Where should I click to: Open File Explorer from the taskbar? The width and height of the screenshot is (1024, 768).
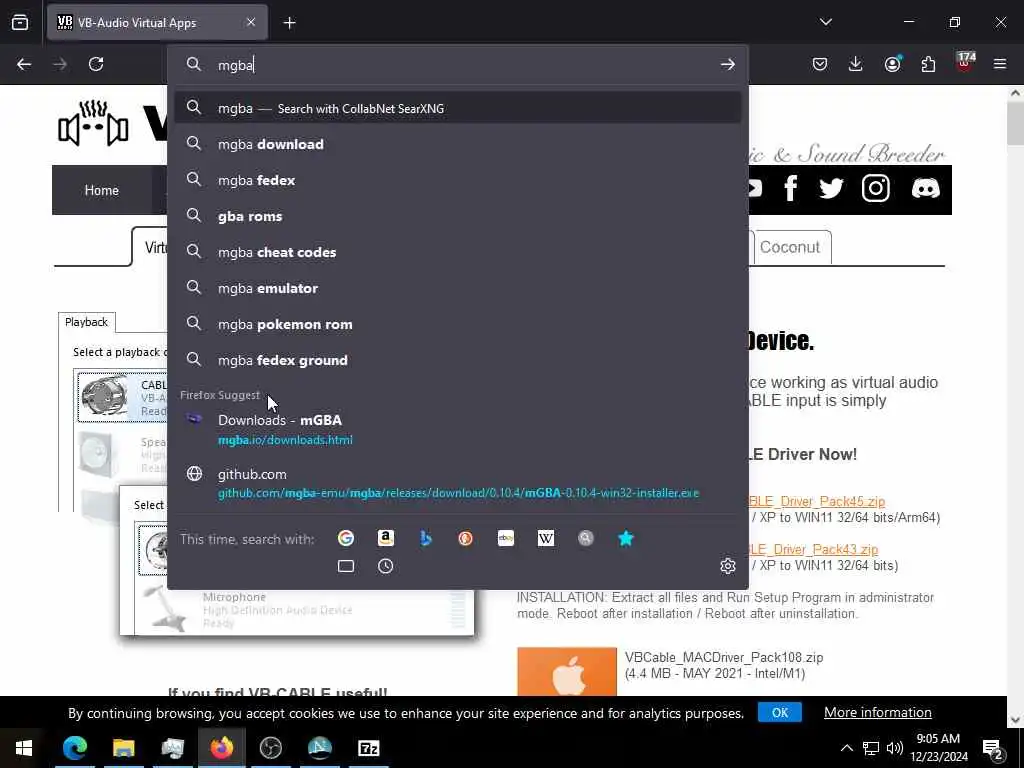[123, 748]
